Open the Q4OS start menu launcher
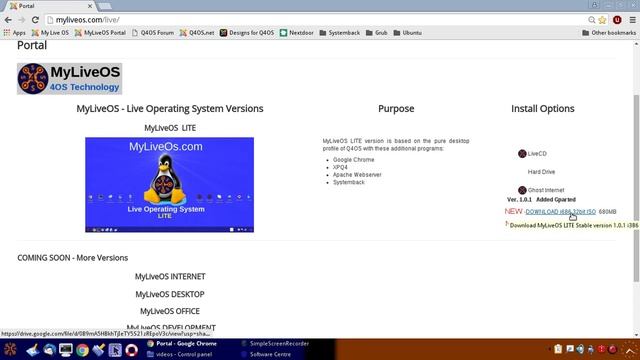Viewport: 640px width, 360px height. click(x=10, y=349)
